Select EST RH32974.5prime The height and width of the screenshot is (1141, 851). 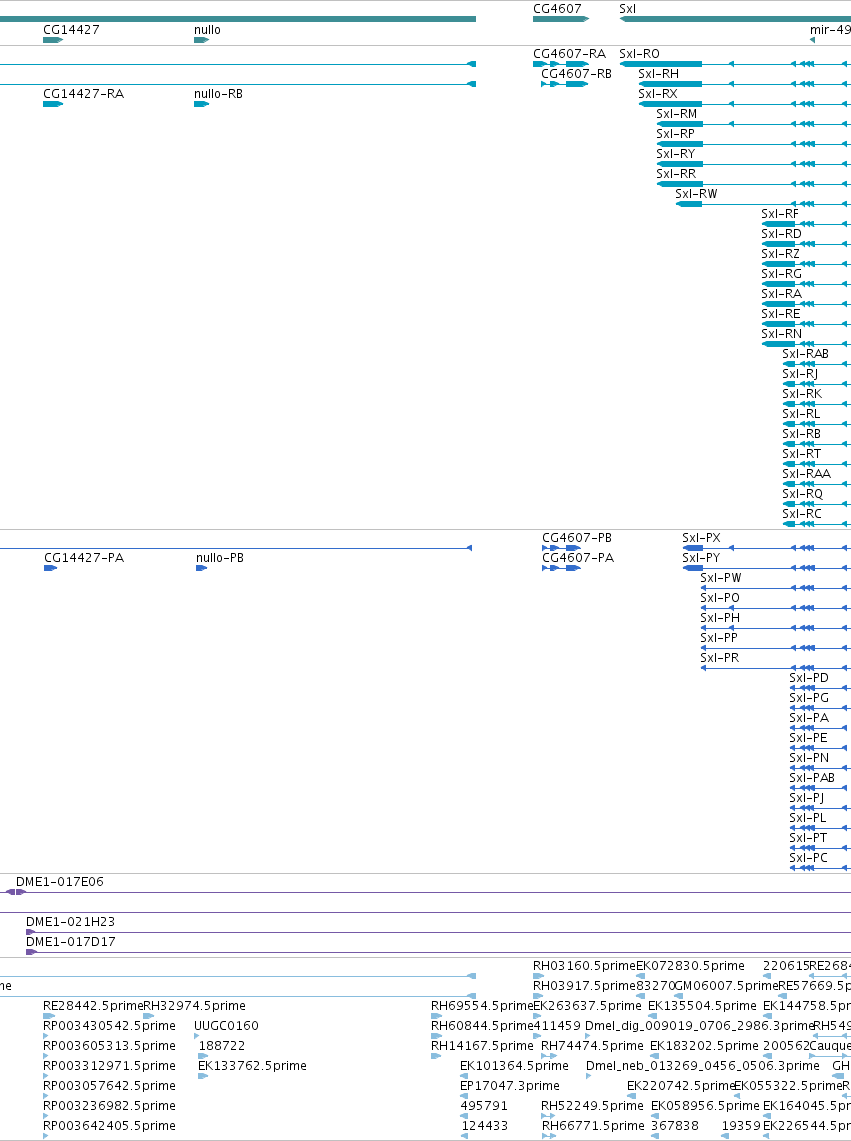pyautogui.click(x=194, y=1006)
